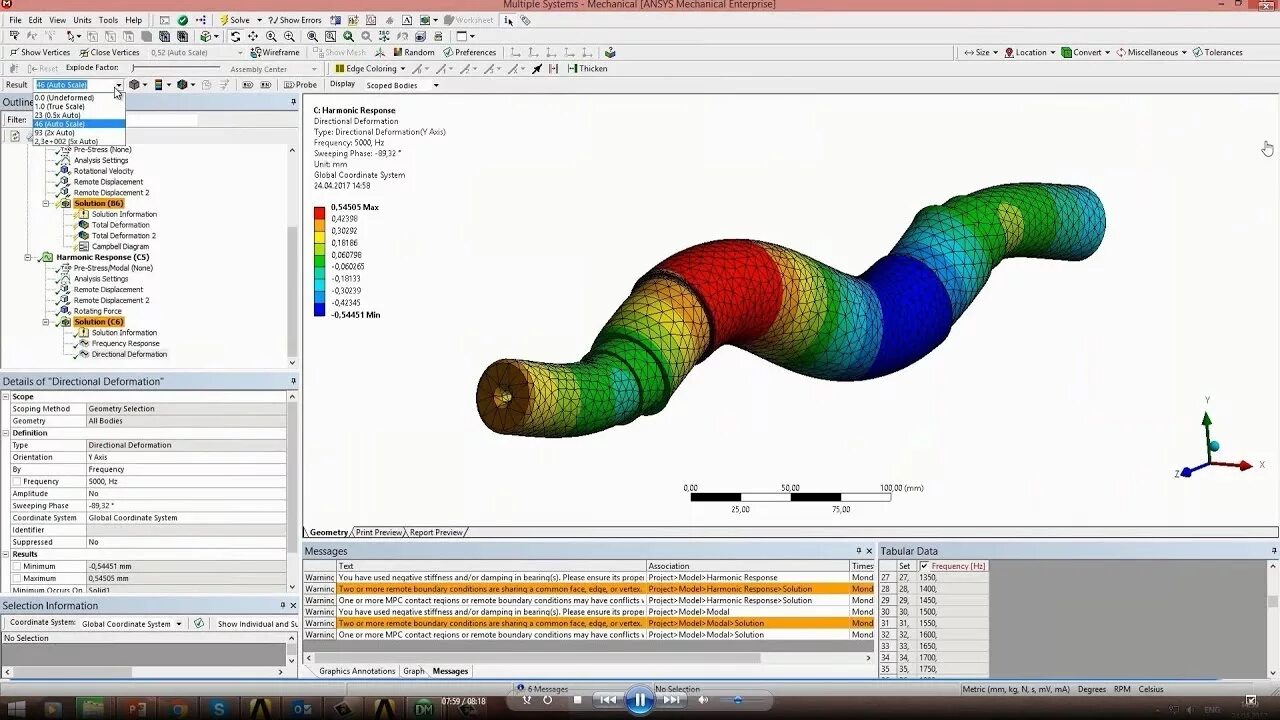Click the Tolerances toolbar item
Image resolution: width=1280 pixels, height=720 pixels.
coord(1217,52)
